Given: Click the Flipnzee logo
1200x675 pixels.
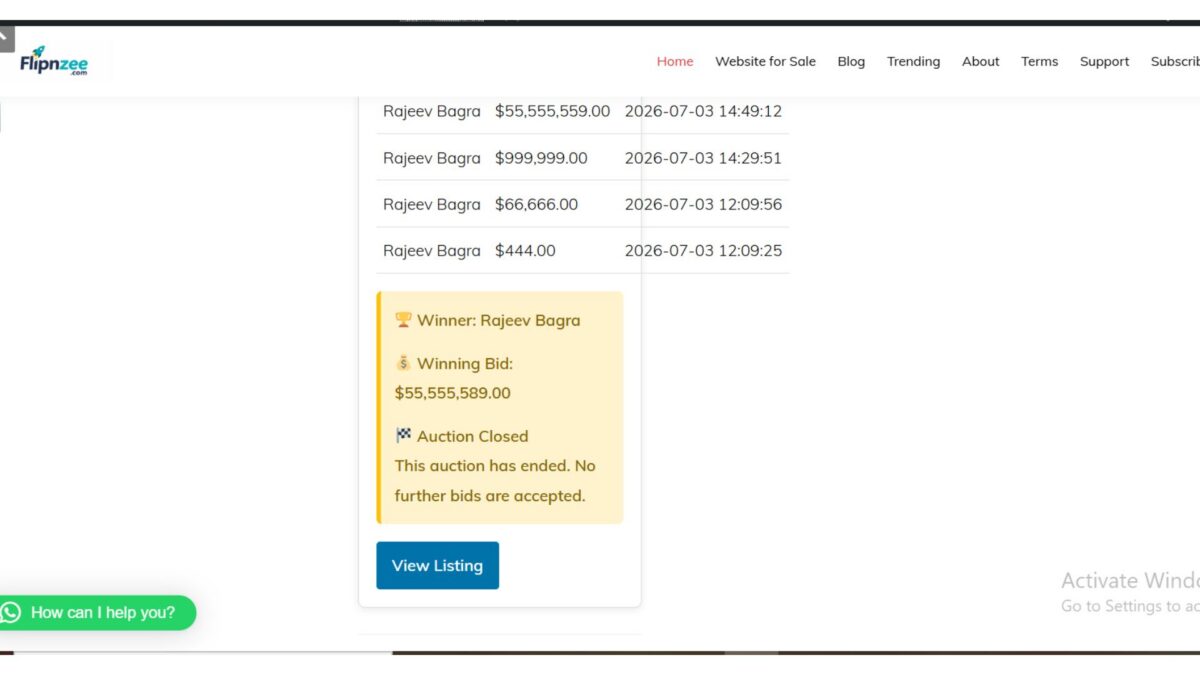Looking at the screenshot, I should [x=54, y=61].
